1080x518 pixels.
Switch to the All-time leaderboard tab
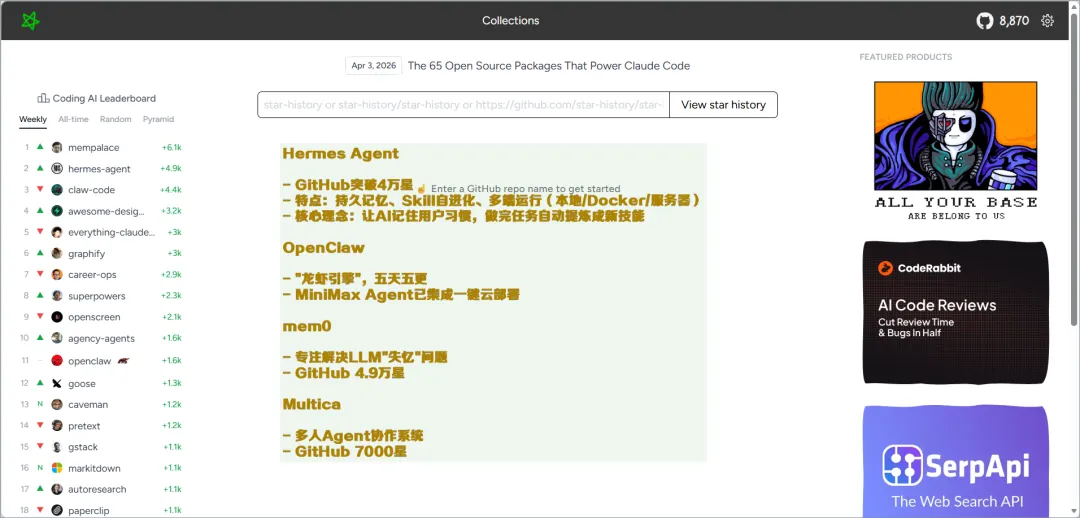click(x=74, y=119)
